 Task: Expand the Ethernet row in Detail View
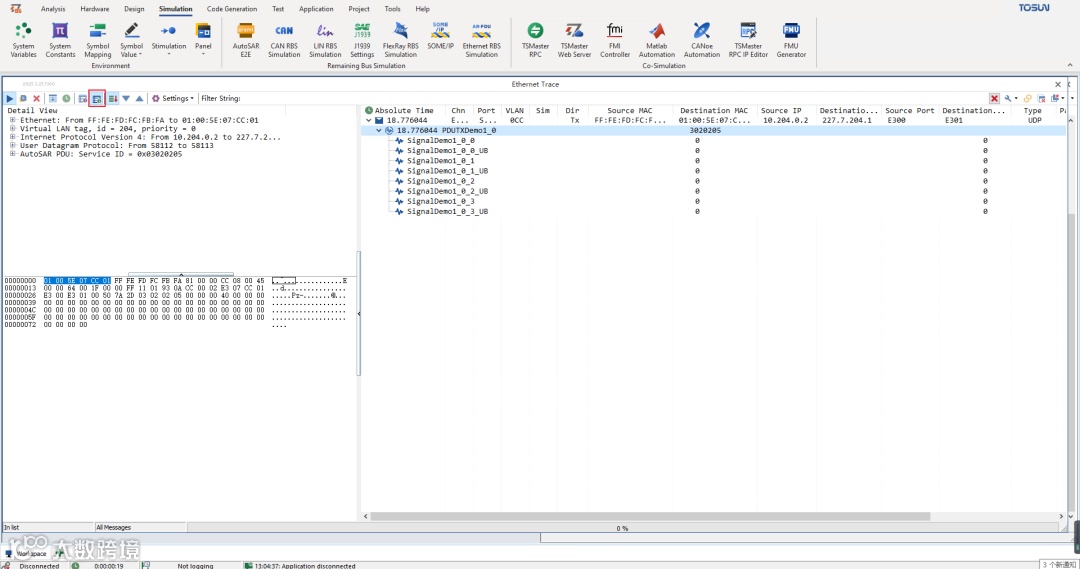click(x=12, y=120)
